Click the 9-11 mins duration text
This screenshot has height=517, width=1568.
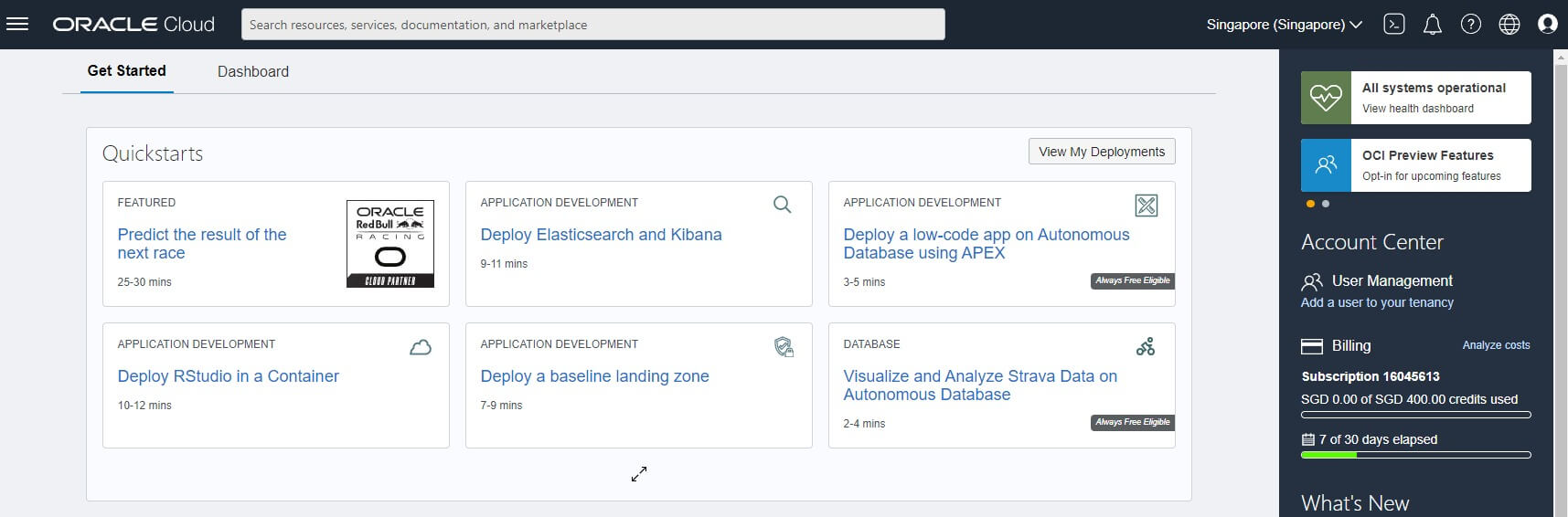pos(504,264)
